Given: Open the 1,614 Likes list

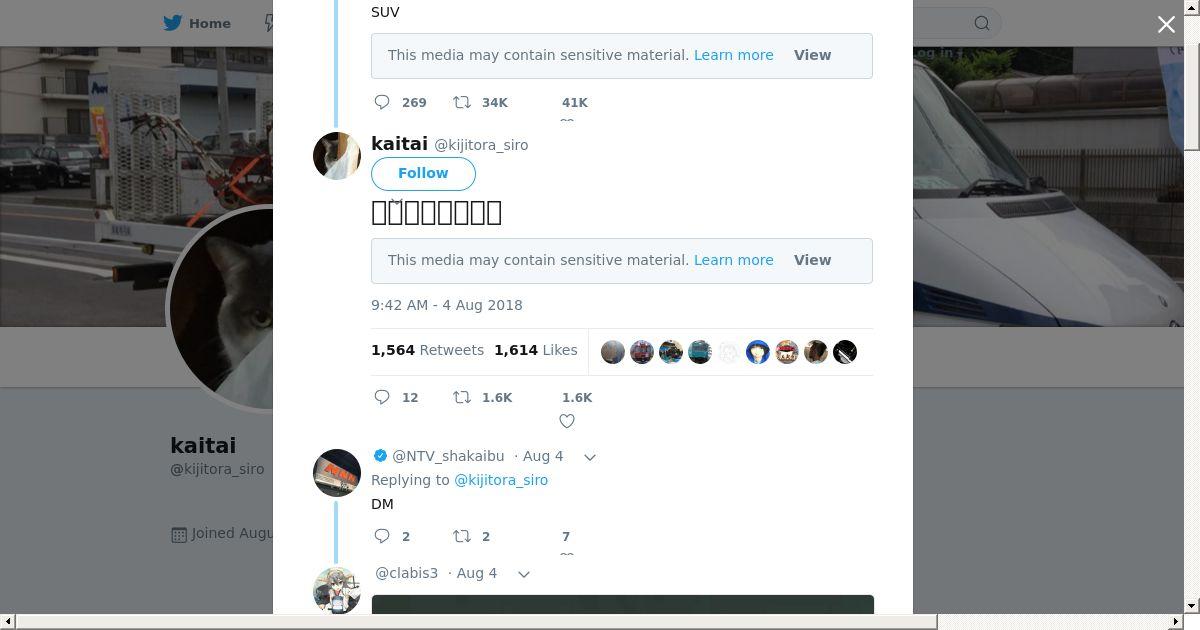Looking at the screenshot, I should [535, 350].
